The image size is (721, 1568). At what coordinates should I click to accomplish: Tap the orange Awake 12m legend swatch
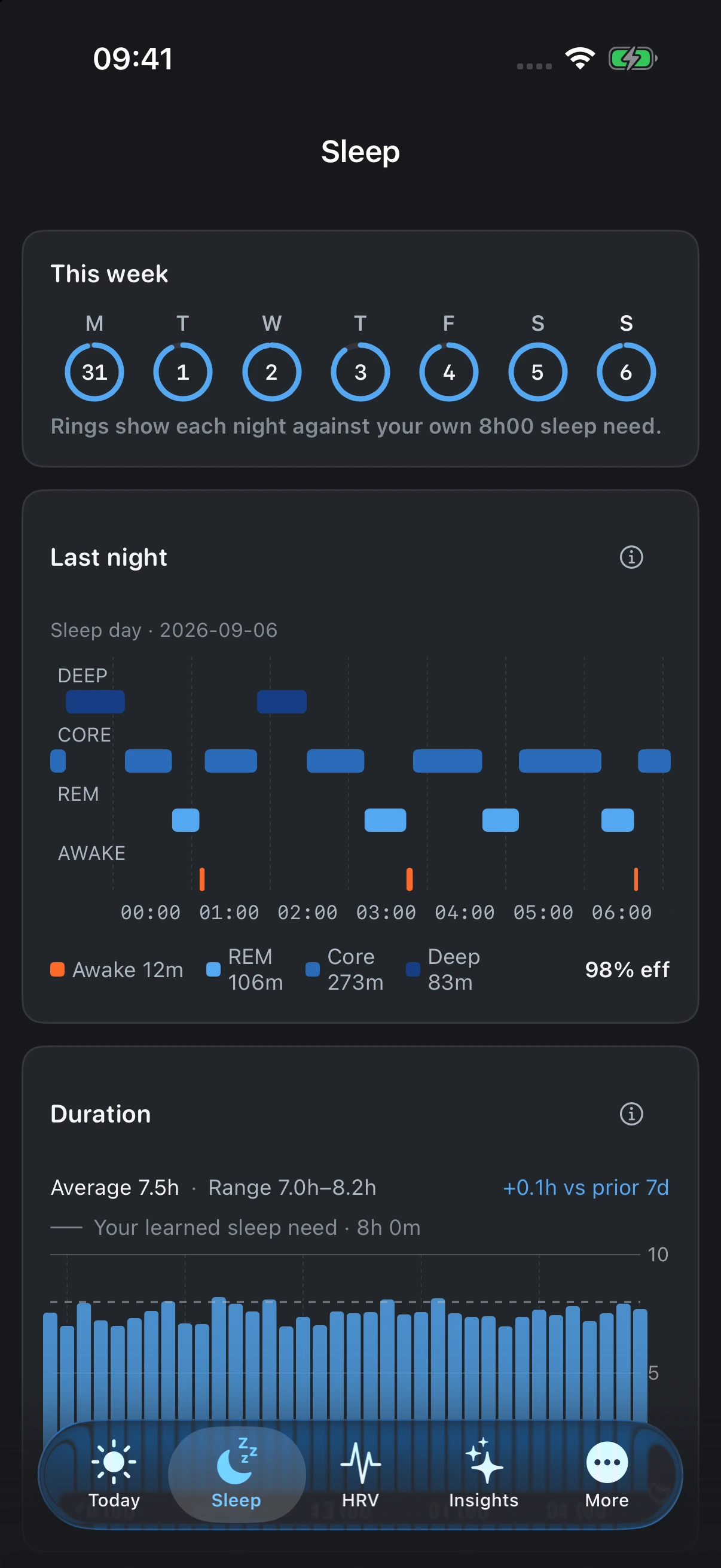point(57,969)
